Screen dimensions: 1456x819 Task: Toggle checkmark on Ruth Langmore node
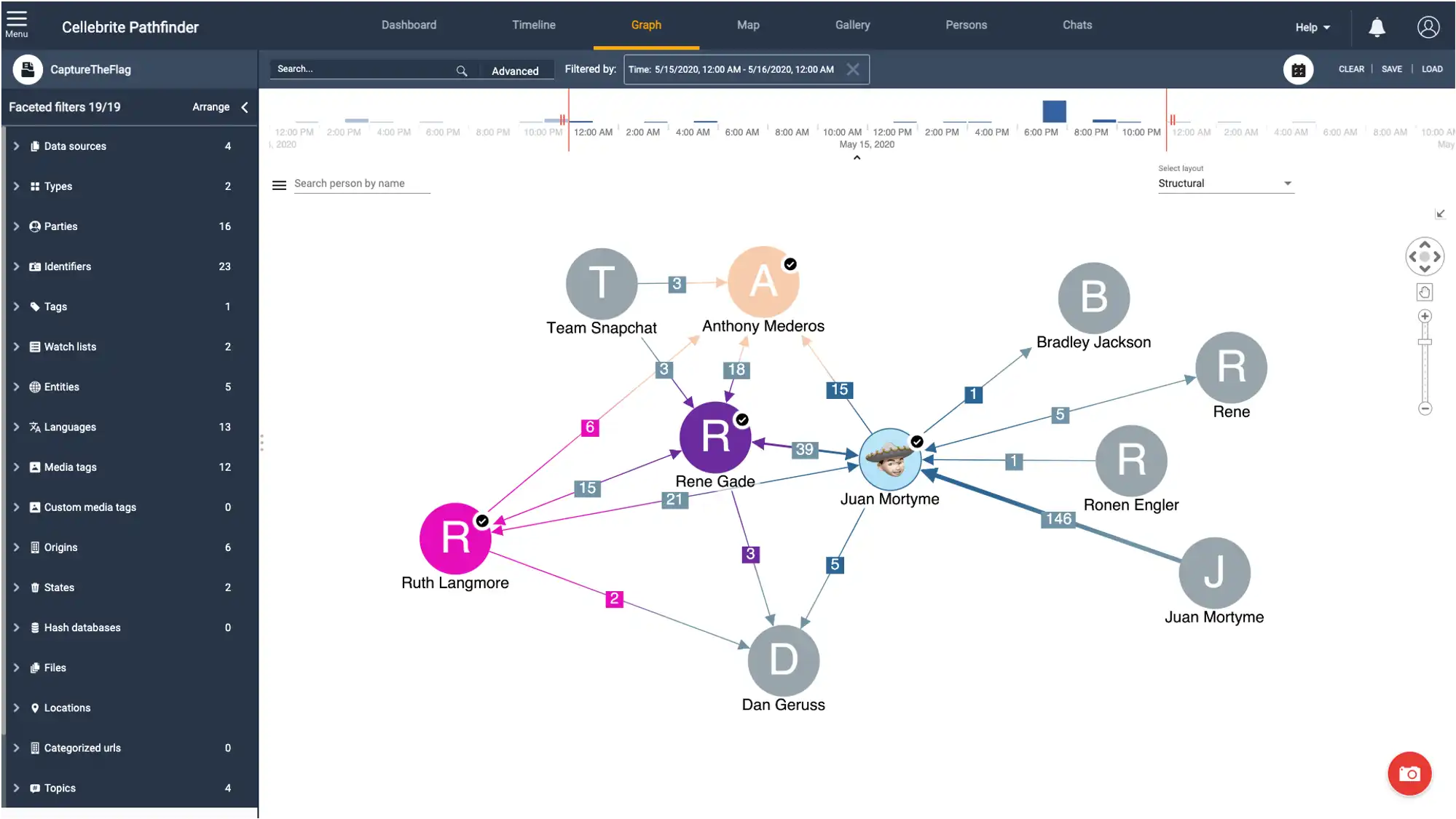pyautogui.click(x=482, y=521)
